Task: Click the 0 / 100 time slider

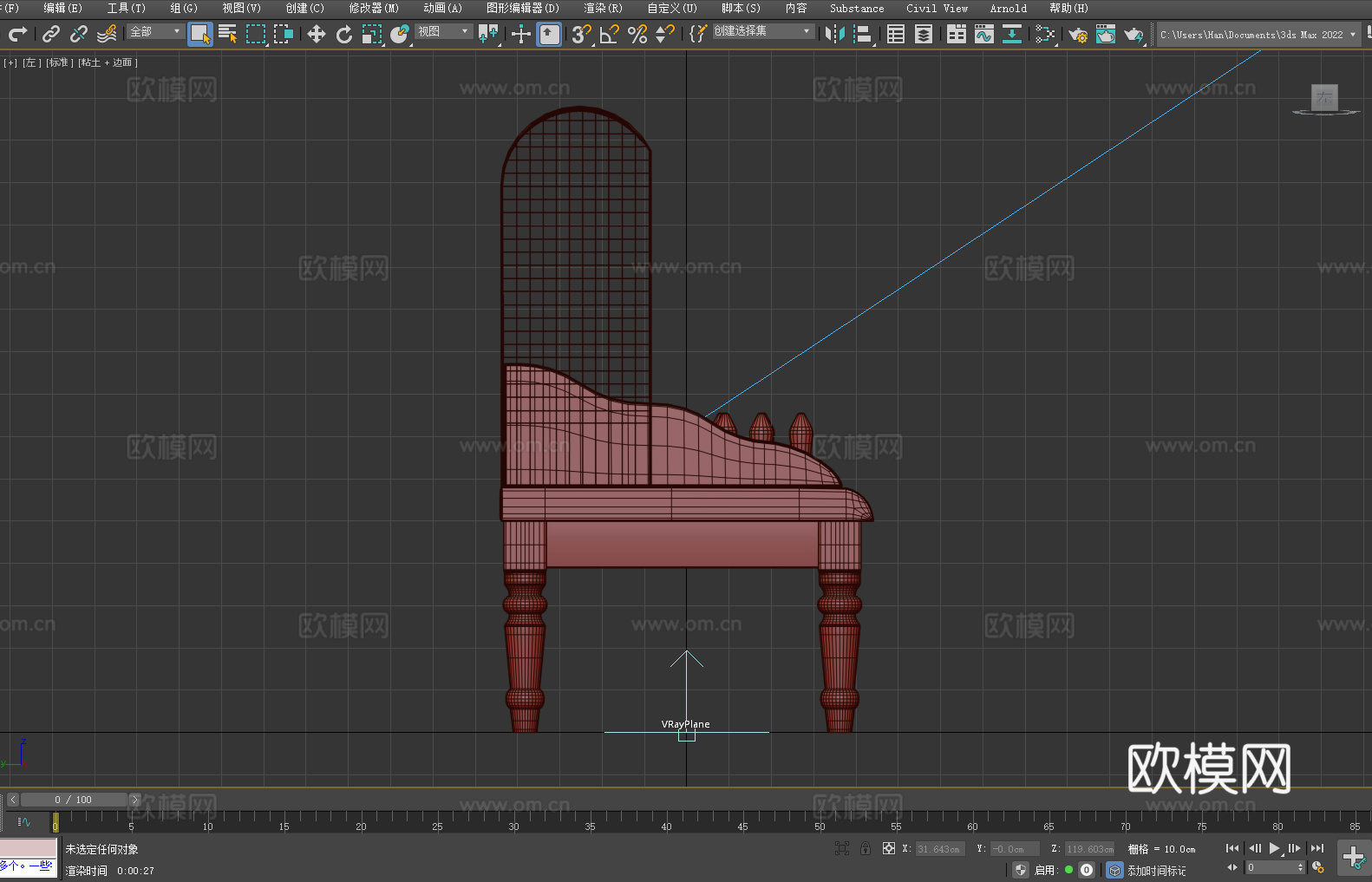Action: (73, 800)
